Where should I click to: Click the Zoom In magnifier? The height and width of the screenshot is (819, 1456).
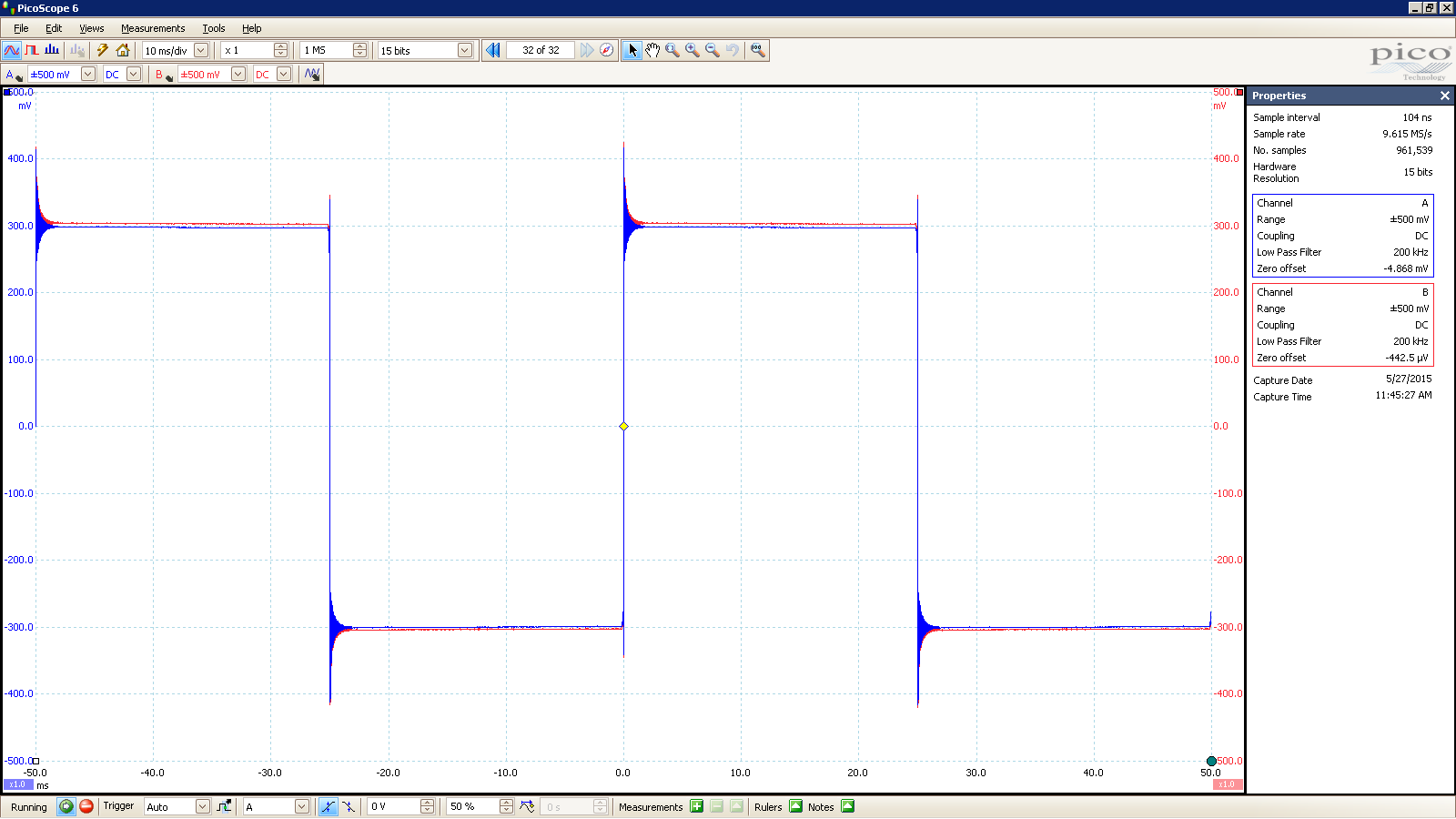tap(693, 51)
